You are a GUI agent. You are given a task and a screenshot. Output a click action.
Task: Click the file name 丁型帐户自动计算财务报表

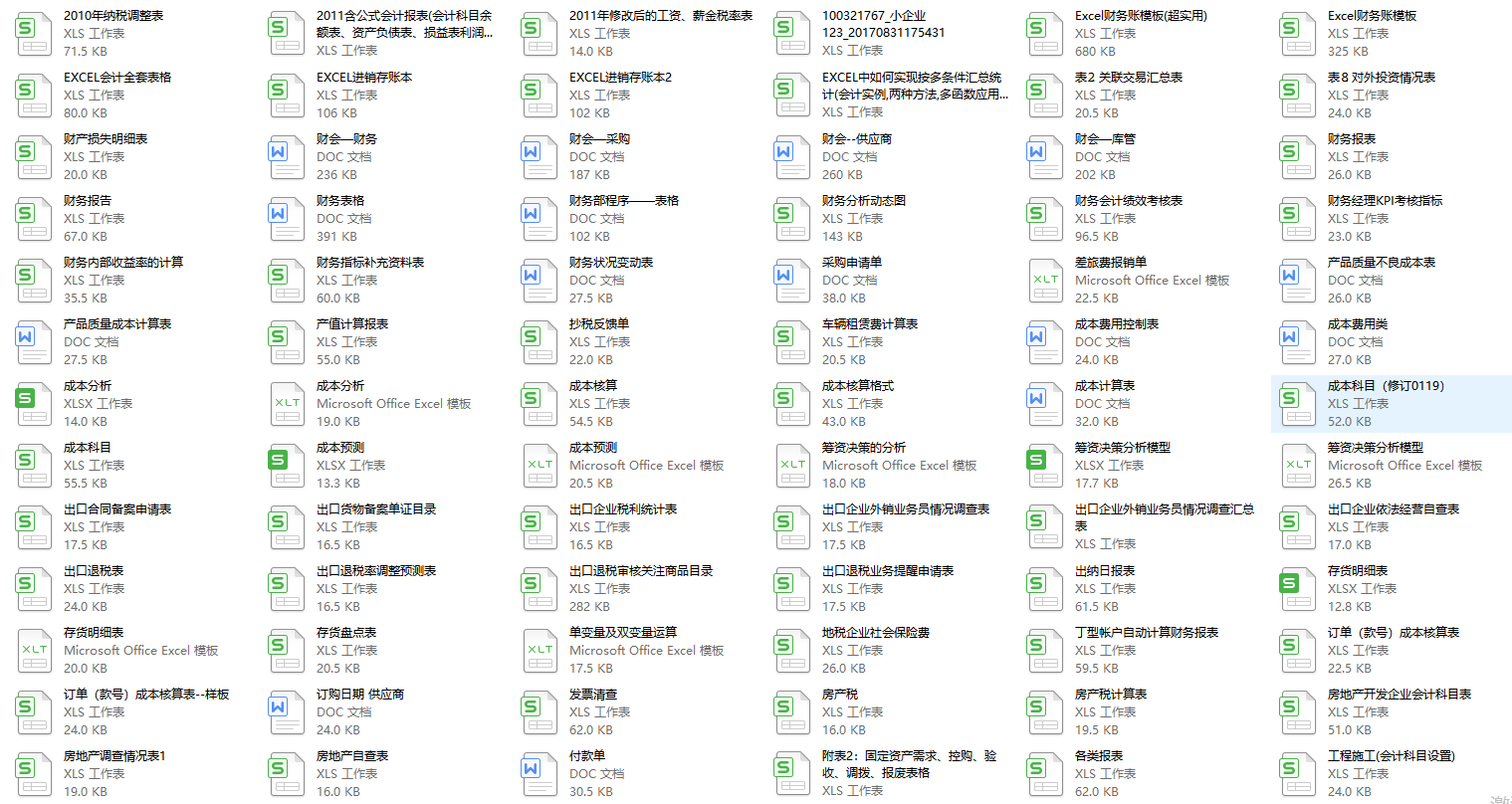pyautogui.click(x=1147, y=633)
